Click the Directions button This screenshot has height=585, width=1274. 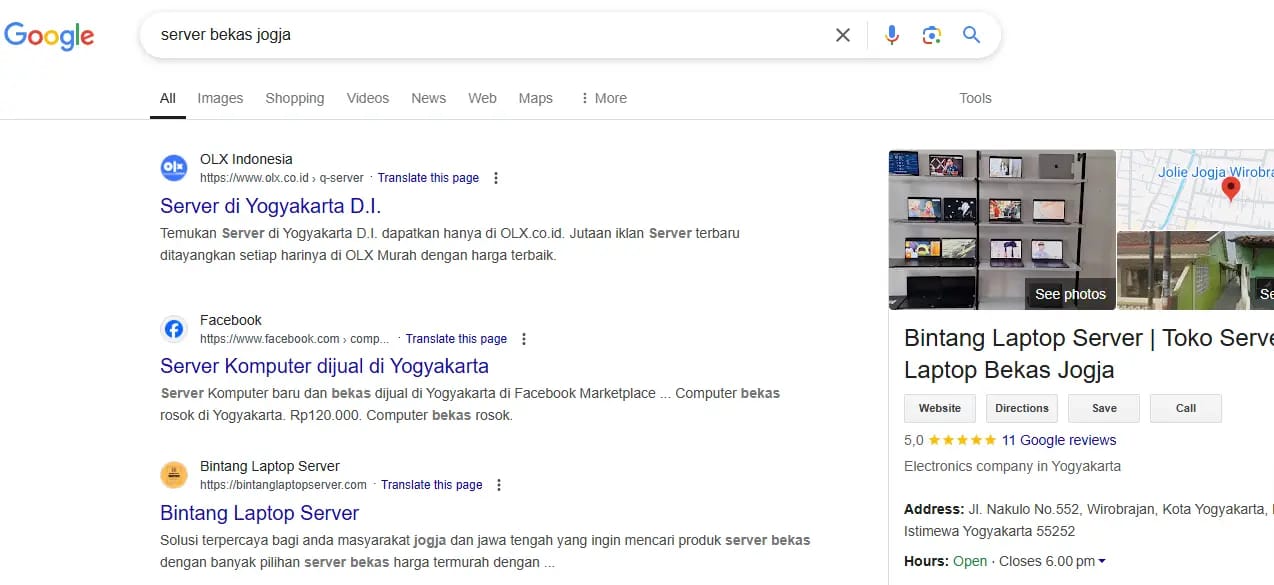[x=1022, y=408]
